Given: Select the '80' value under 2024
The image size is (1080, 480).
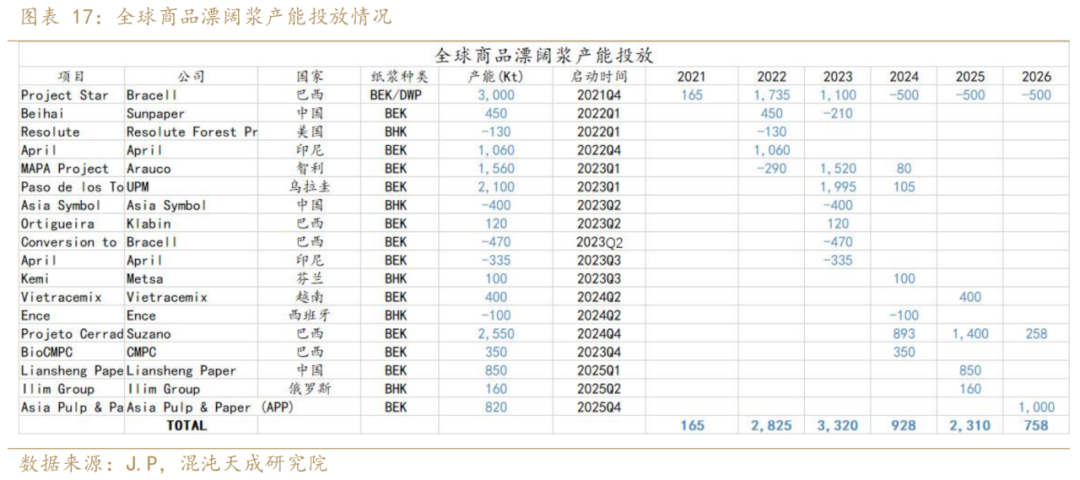Looking at the screenshot, I should [904, 169].
